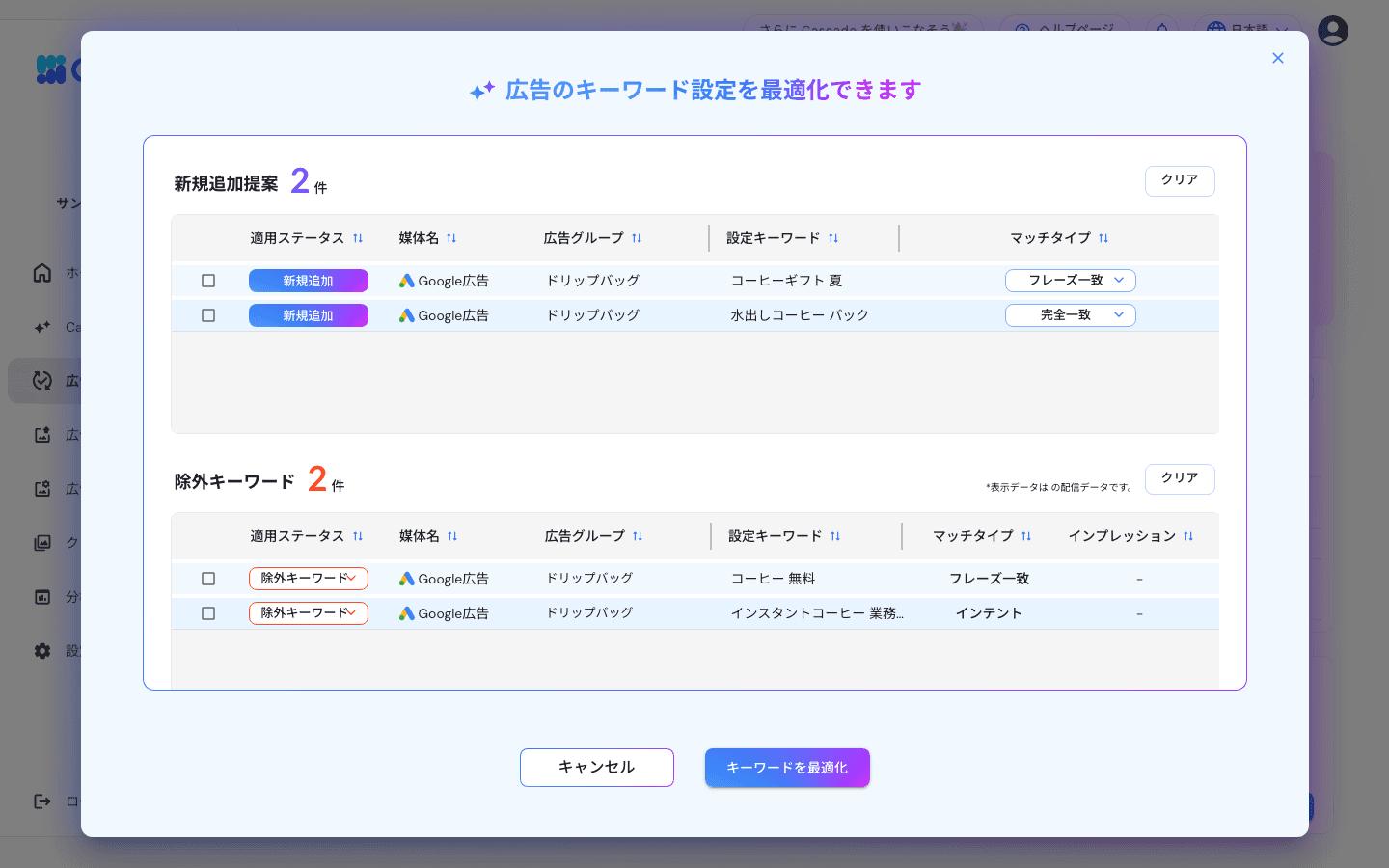The width and height of the screenshot is (1389, 868).
Task: Clear the 新規追加提案 section with クリア
Action: [x=1180, y=180]
